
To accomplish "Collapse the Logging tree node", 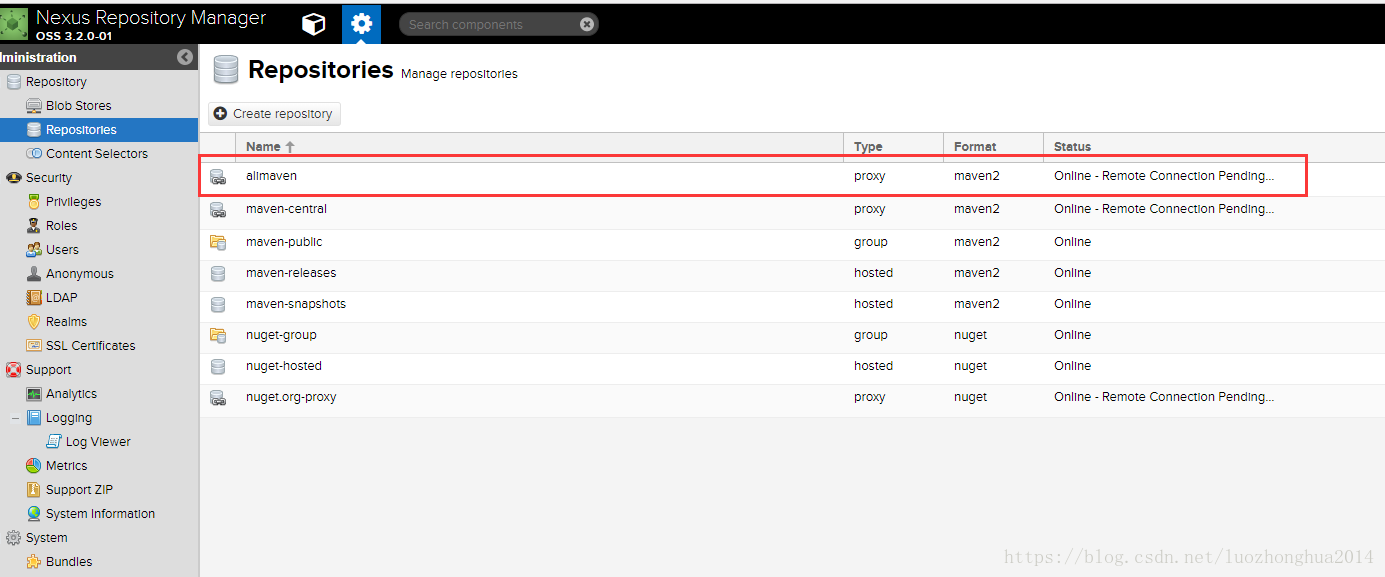I will (15, 418).
